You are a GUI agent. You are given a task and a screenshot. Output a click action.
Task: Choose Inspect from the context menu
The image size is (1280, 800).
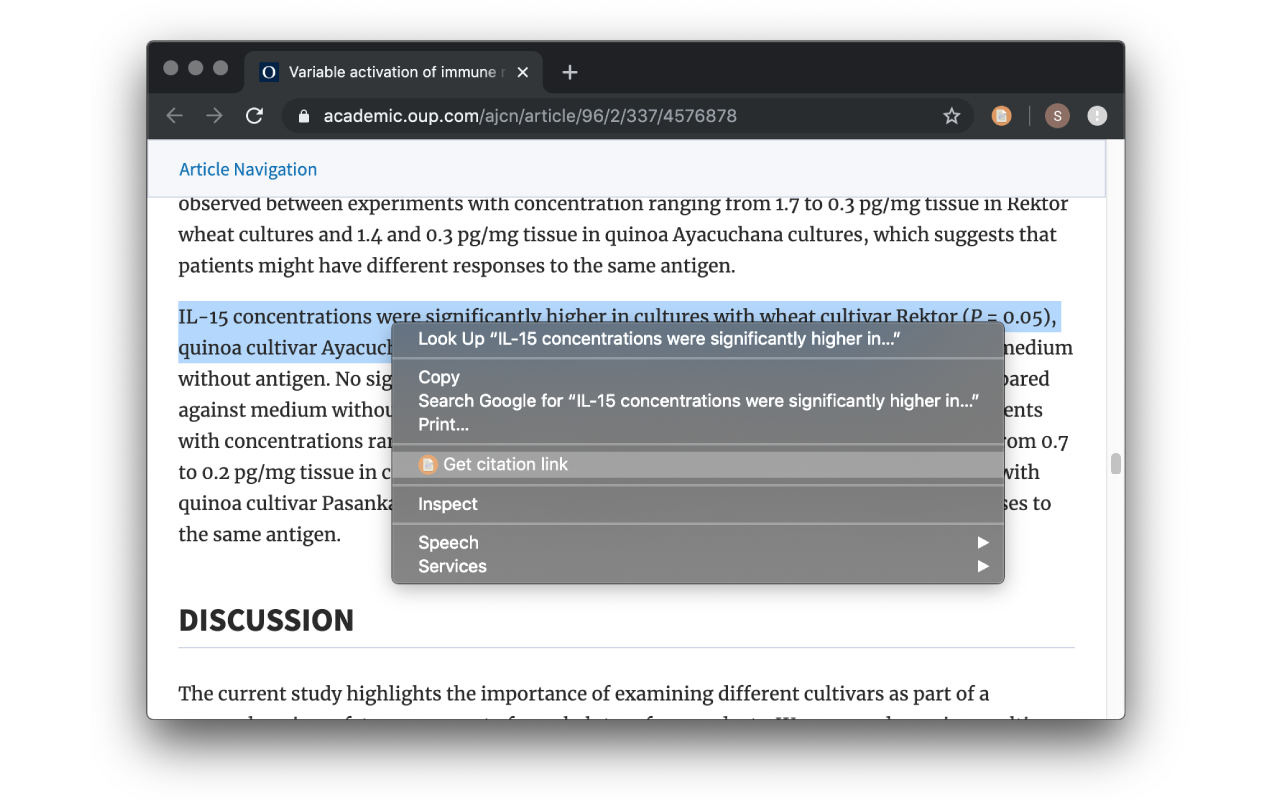698,504
